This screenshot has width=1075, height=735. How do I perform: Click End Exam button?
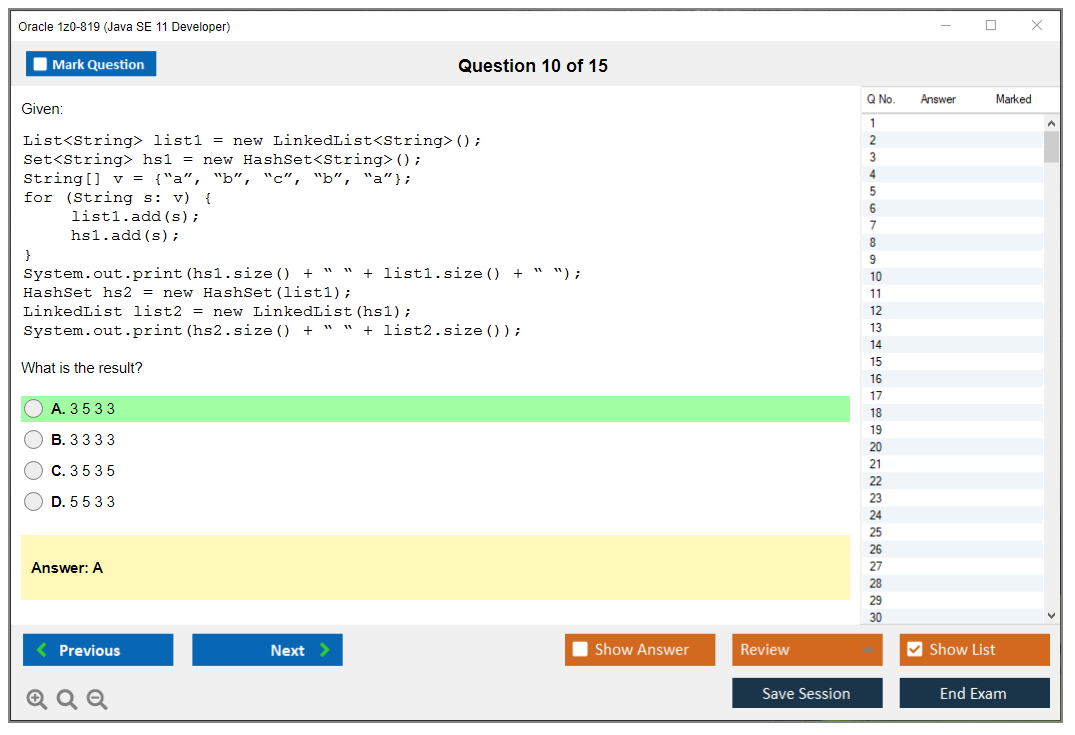974,693
